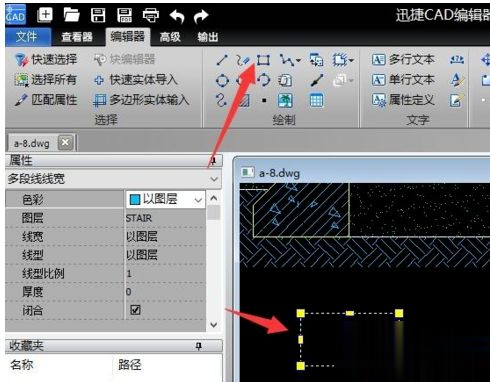
Task: Insert an image with the palm tree icon
Action: (x=285, y=100)
